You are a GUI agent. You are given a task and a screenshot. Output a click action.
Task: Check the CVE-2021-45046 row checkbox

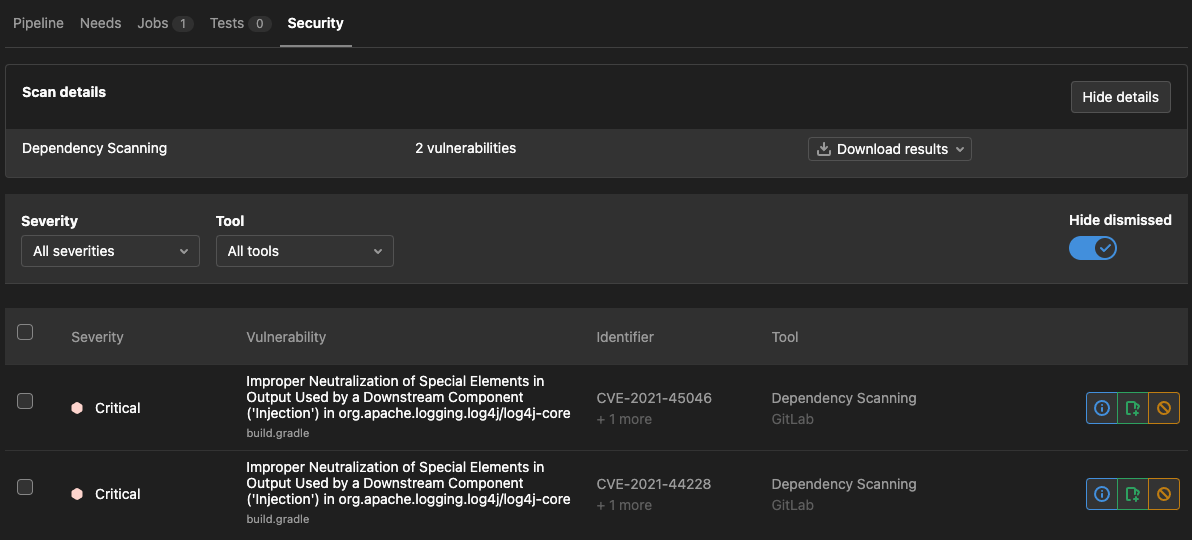[x=25, y=401]
